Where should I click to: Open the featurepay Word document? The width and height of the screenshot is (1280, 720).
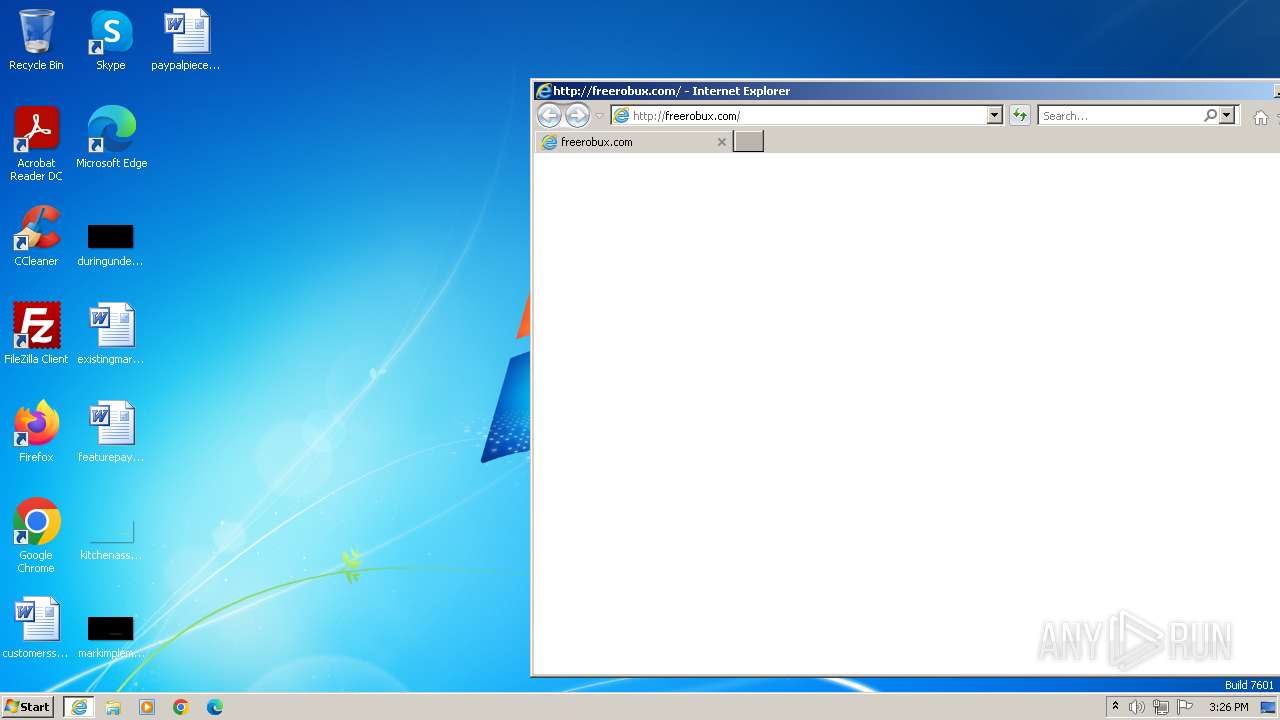click(x=111, y=432)
